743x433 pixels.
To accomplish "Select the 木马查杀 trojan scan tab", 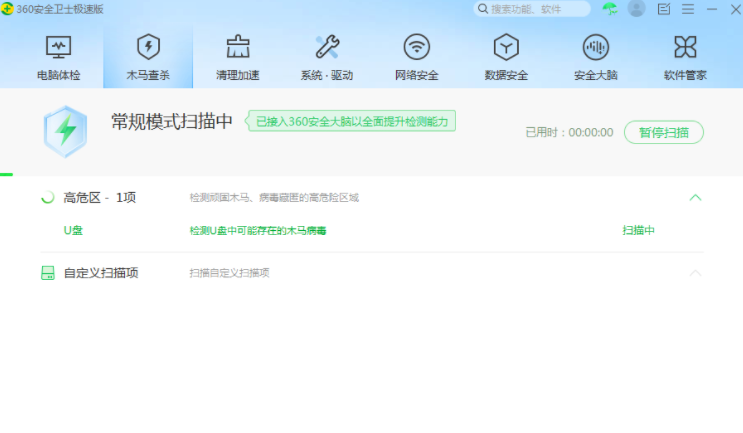I will pos(148,57).
